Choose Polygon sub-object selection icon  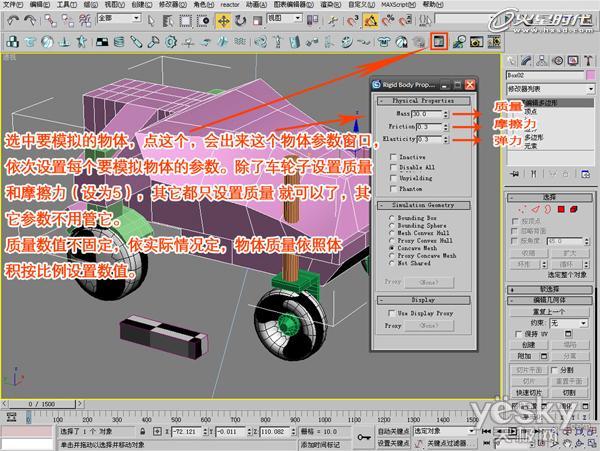[x=561, y=209]
